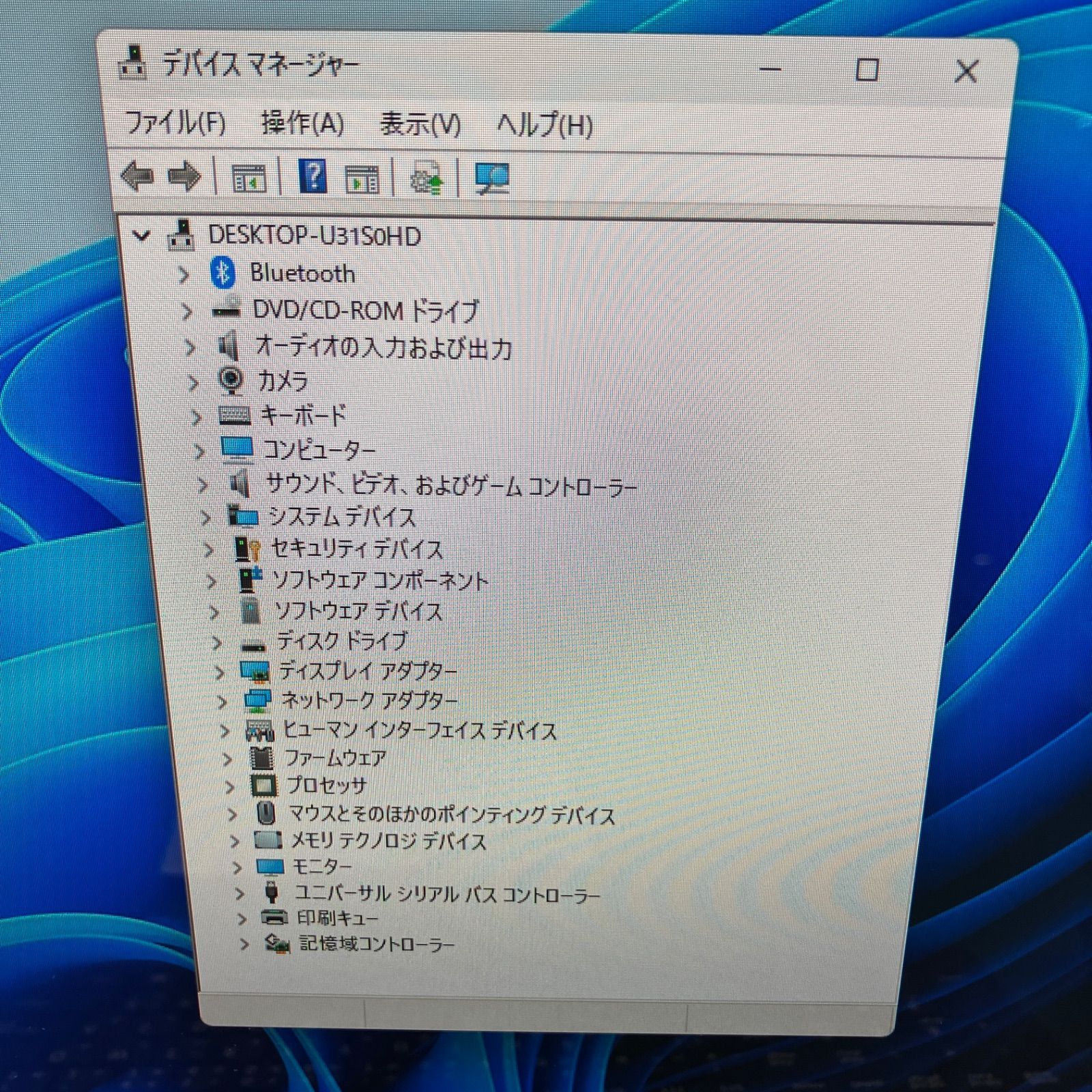This screenshot has width=1092, height=1092.
Task: Expand the ネットワーク アダプター category
Action: click(x=222, y=701)
